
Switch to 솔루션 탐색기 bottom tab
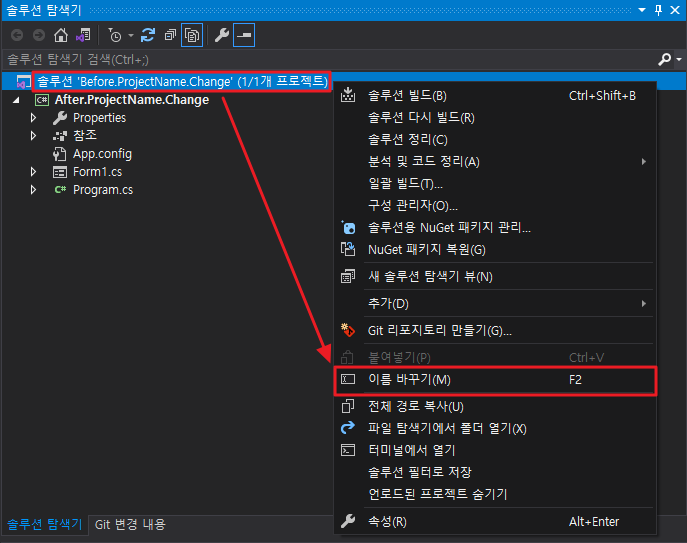(45, 524)
